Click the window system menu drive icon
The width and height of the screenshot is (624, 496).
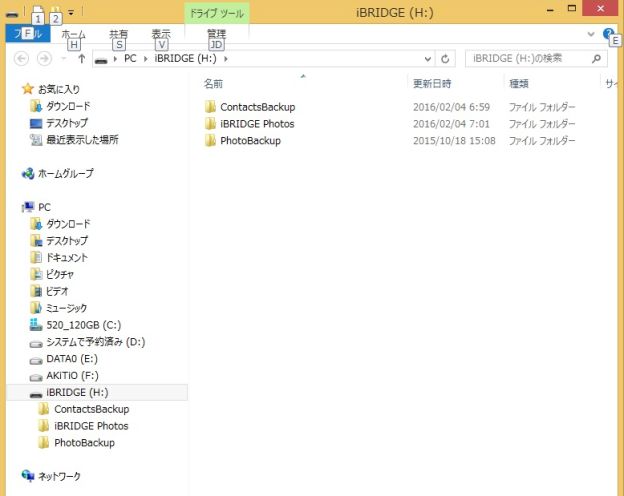click(x=12, y=14)
